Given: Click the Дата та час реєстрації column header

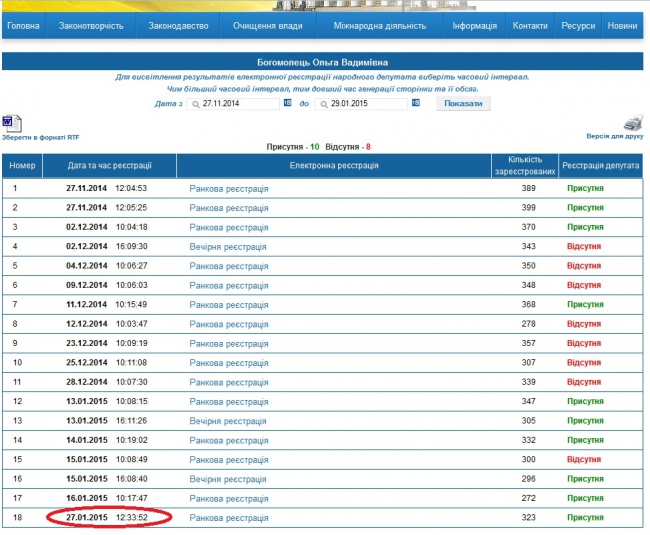Looking at the screenshot, I should 109,166.
